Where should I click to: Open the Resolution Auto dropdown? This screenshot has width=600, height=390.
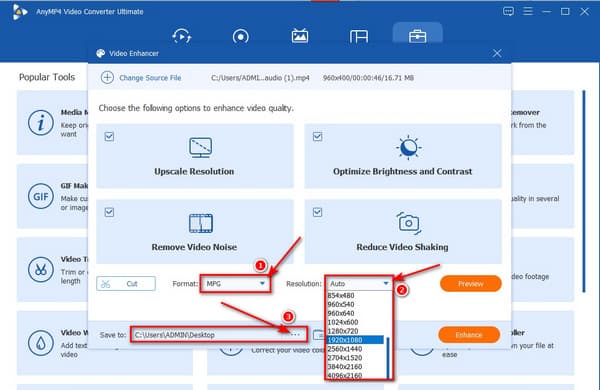[x=359, y=284]
